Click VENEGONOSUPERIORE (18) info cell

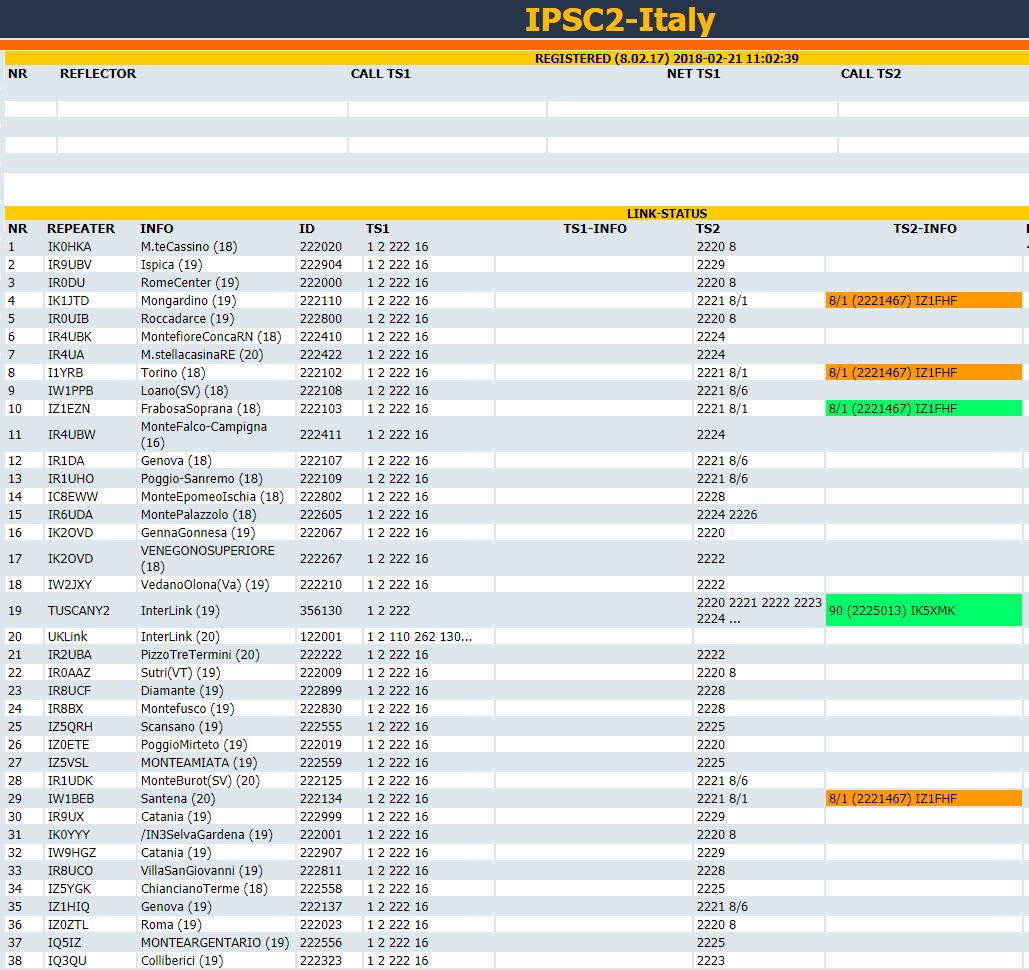pos(217,559)
